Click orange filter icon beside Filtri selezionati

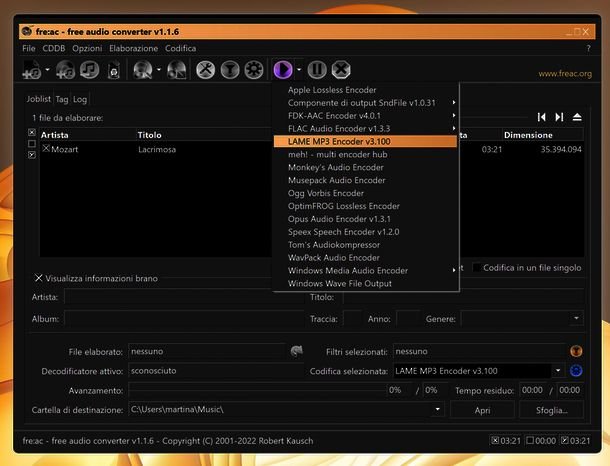pos(576,351)
